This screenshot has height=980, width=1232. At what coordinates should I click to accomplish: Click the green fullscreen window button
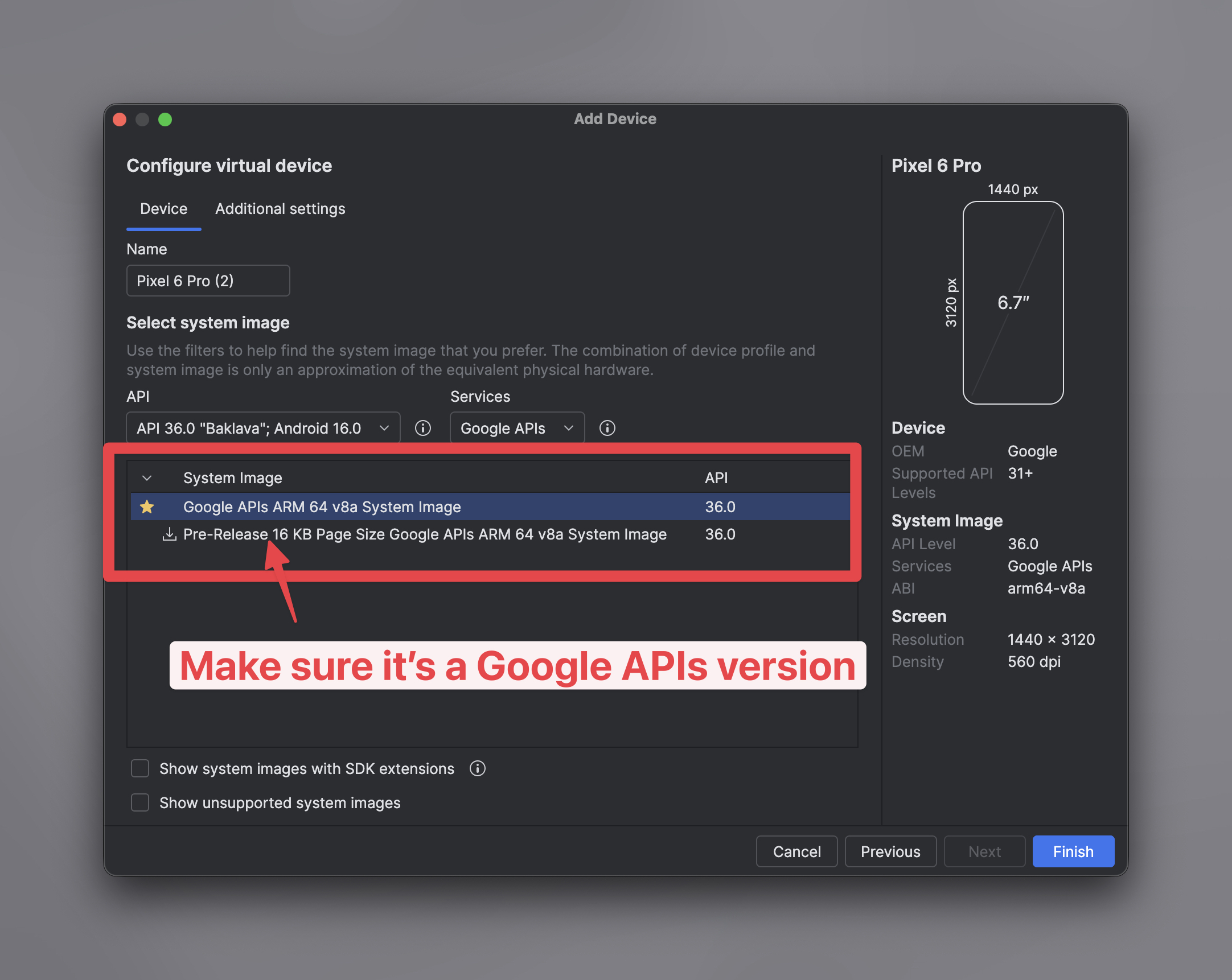165,120
